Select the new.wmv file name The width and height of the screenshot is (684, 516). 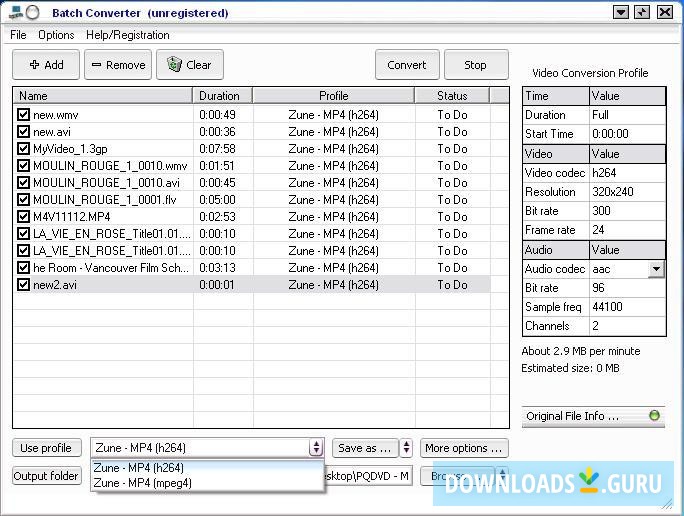(x=56, y=115)
